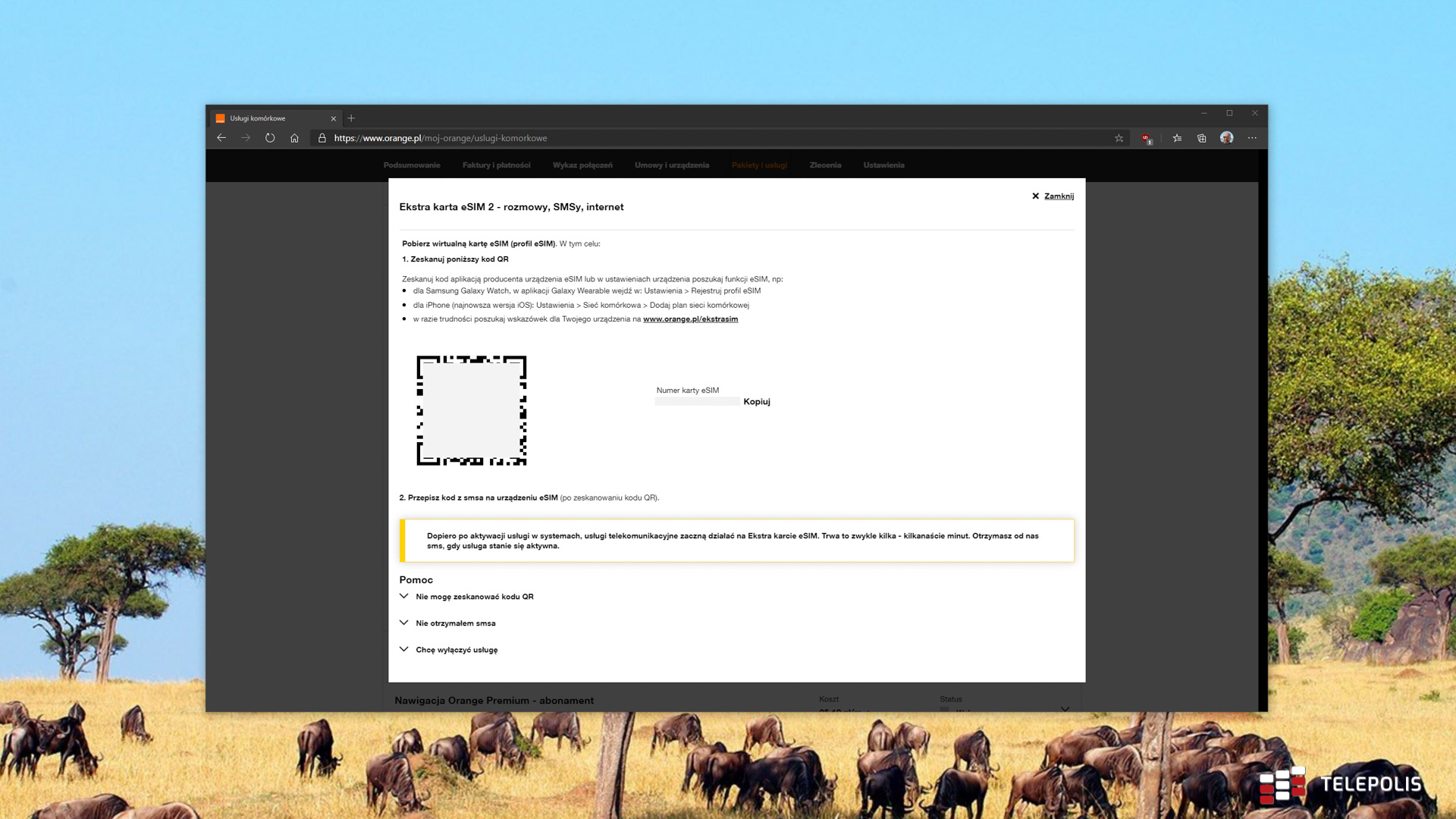Expand "Nie otrzymałem smsa" help item

coord(455,623)
